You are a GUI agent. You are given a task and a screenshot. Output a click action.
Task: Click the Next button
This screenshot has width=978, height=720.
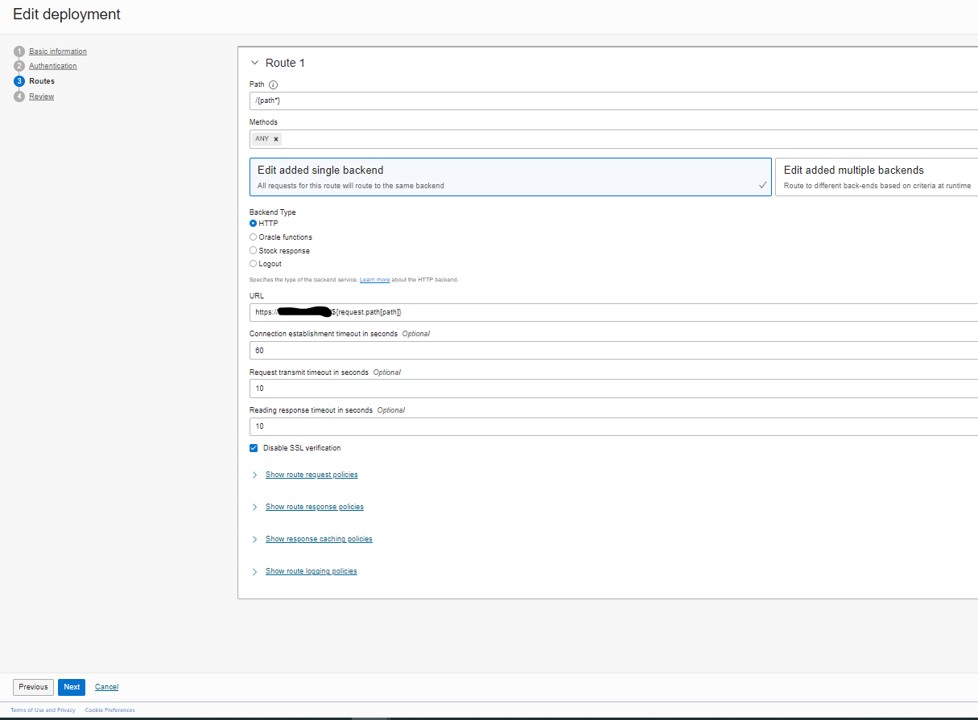71,687
